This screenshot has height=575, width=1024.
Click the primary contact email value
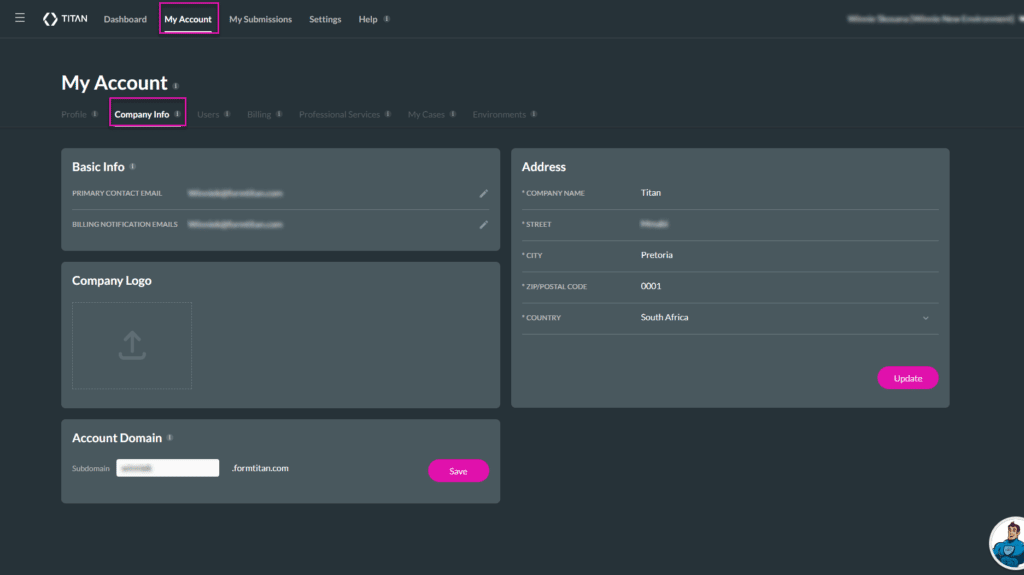coord(235,193)
